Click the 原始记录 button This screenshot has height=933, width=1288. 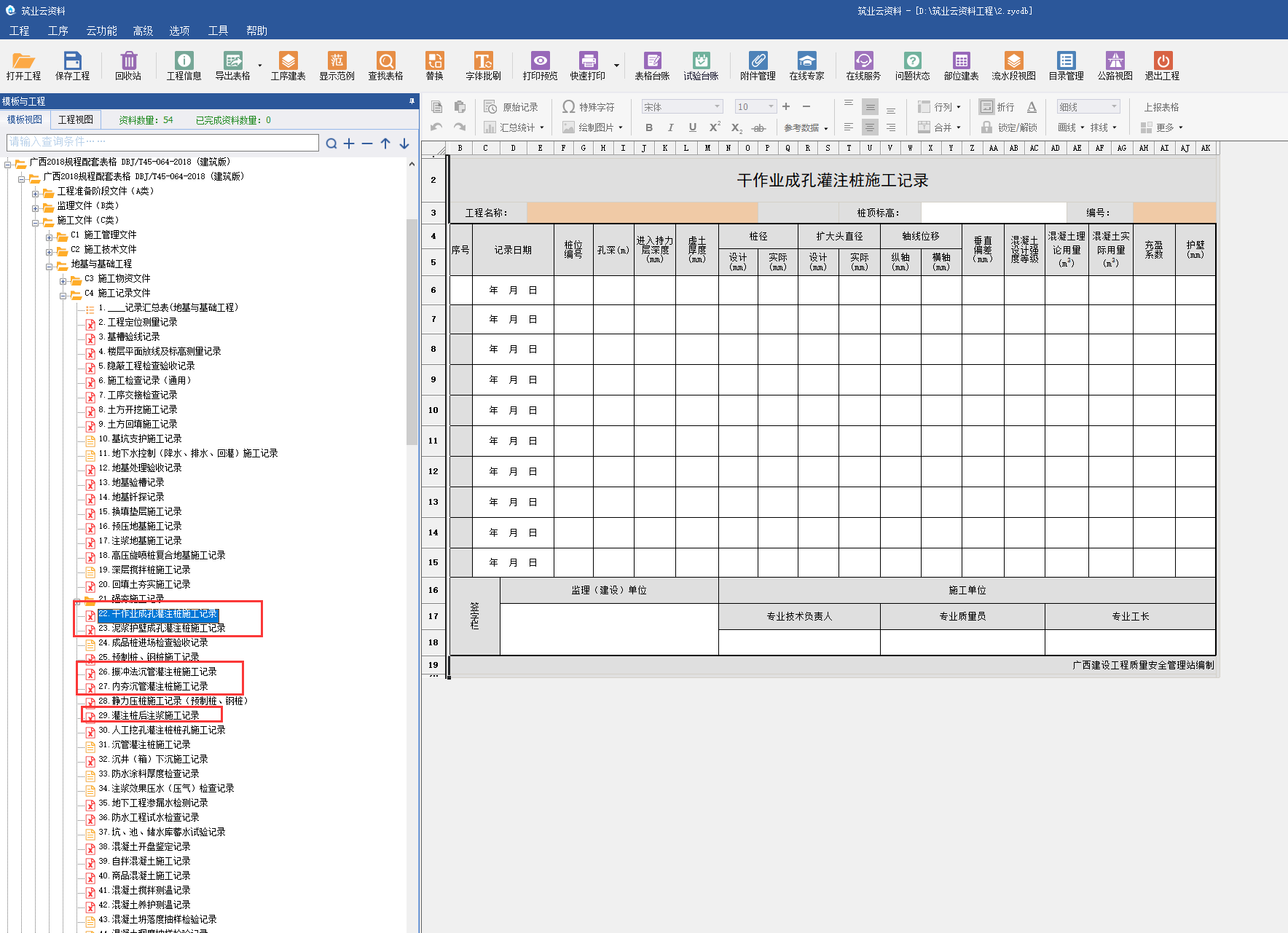coord(511,107)
